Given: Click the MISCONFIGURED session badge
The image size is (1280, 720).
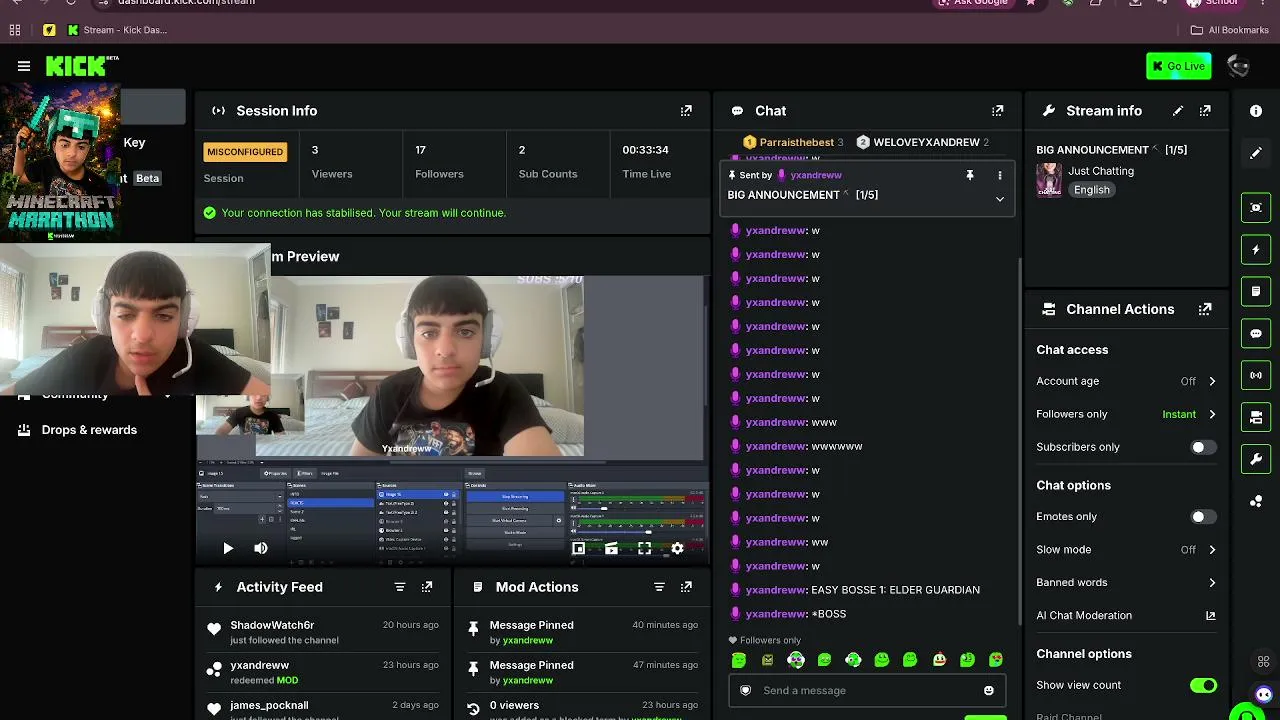Looking at the screenshot, I should [x=245, y=152].
